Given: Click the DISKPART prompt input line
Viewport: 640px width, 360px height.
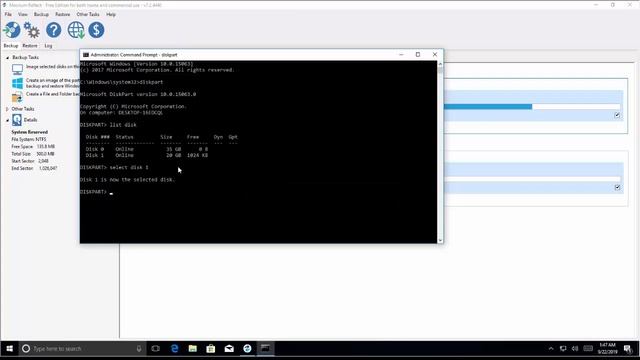Looking at the screenshot, I should click(96, 192).
